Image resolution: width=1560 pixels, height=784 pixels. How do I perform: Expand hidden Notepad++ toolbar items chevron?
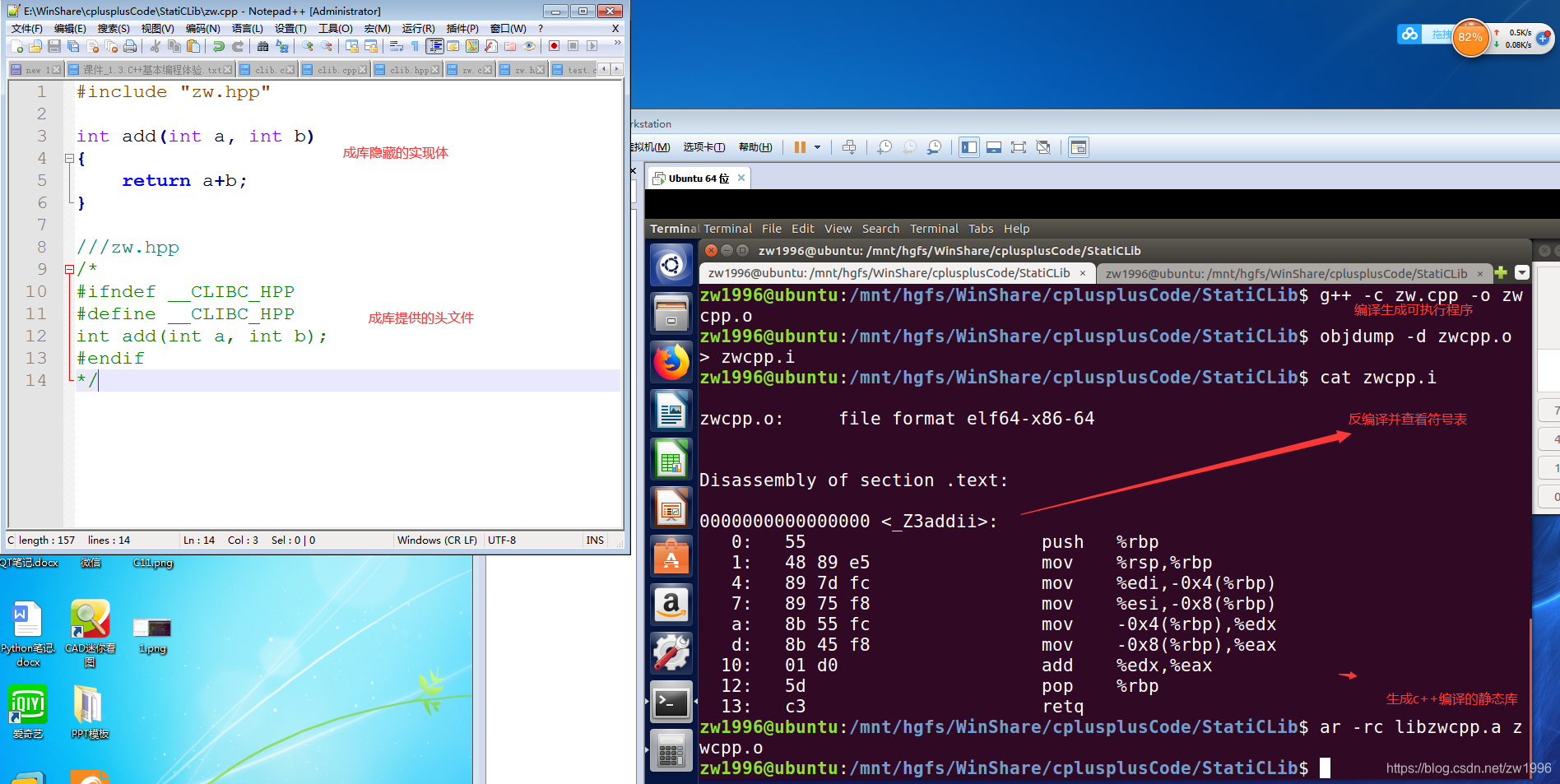coord(617,43)
